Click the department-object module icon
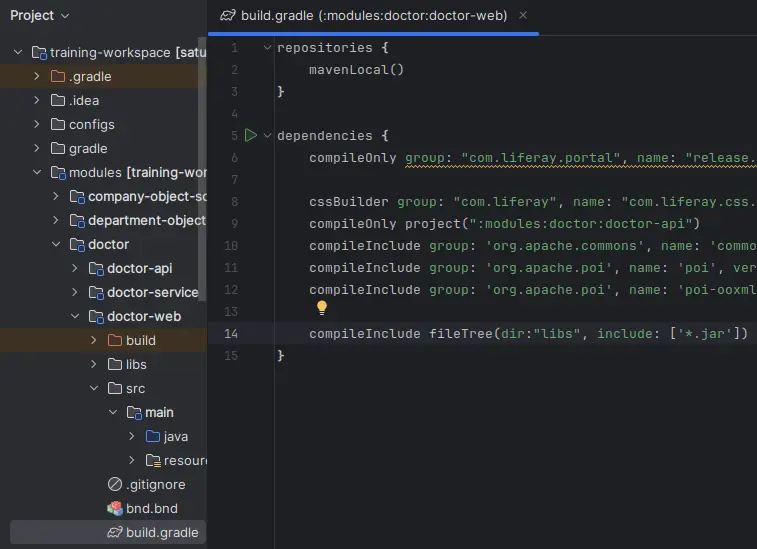The image size is (757, 549). [x=77, y=221]
